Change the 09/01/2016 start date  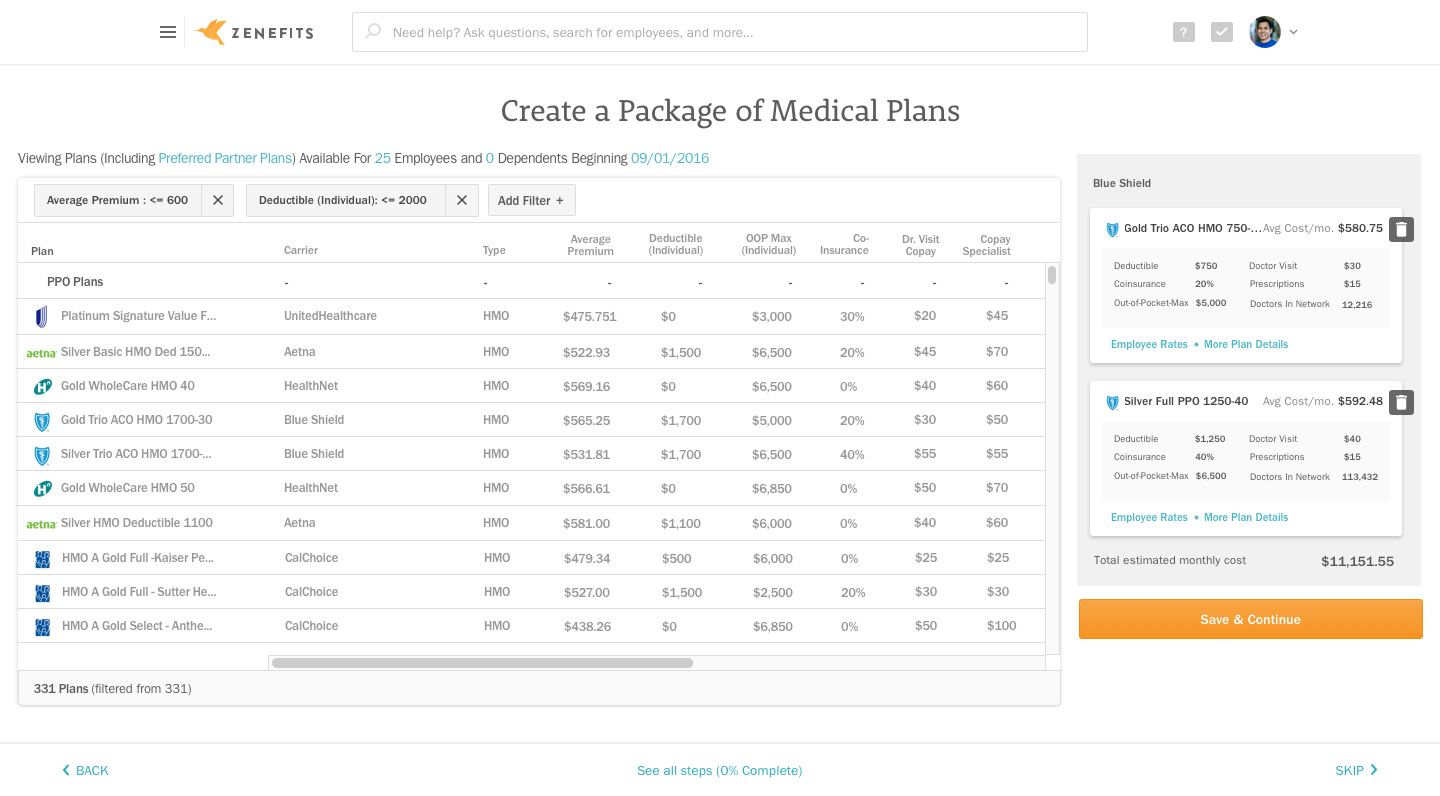click(670, 158)
